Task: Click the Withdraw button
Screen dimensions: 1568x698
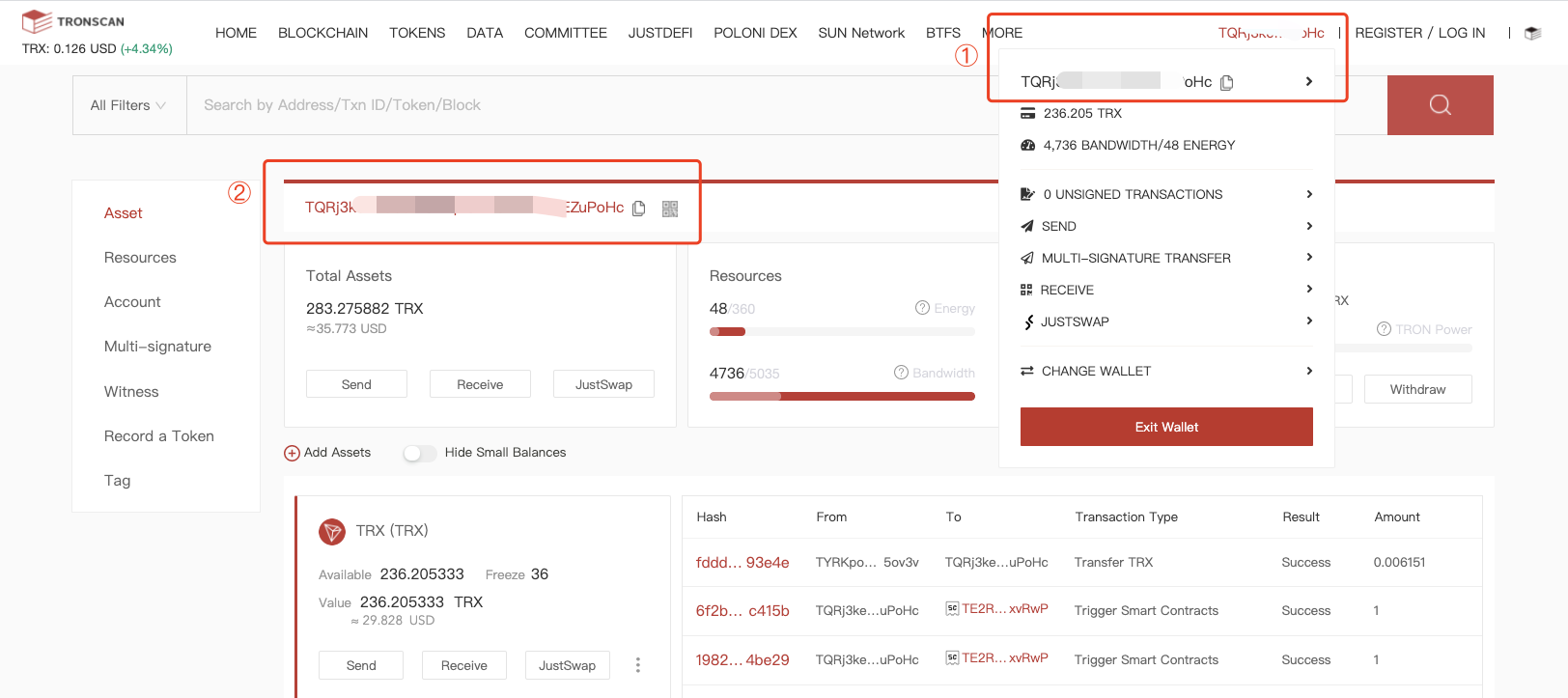Action: [x=1417, y=389]
